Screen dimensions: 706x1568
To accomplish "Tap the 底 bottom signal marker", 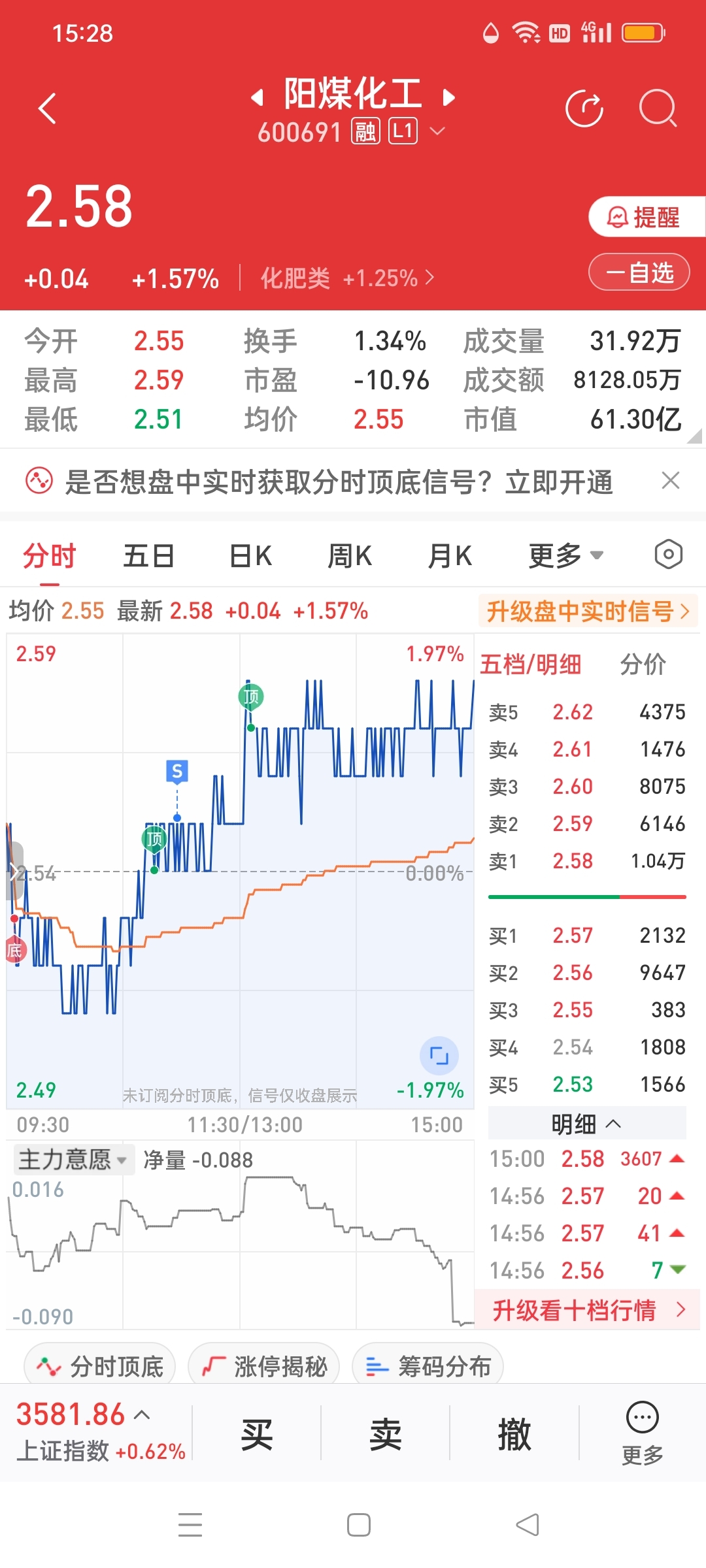I will [x=14, y=951].
